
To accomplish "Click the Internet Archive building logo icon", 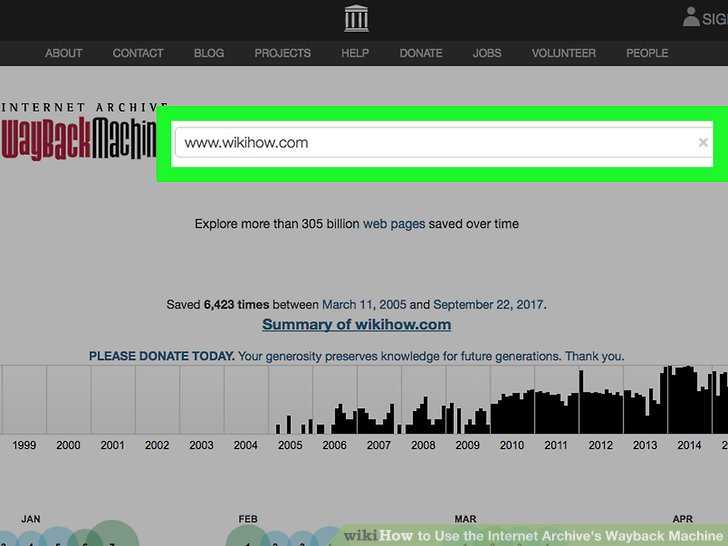I will (x=356, y=19).
